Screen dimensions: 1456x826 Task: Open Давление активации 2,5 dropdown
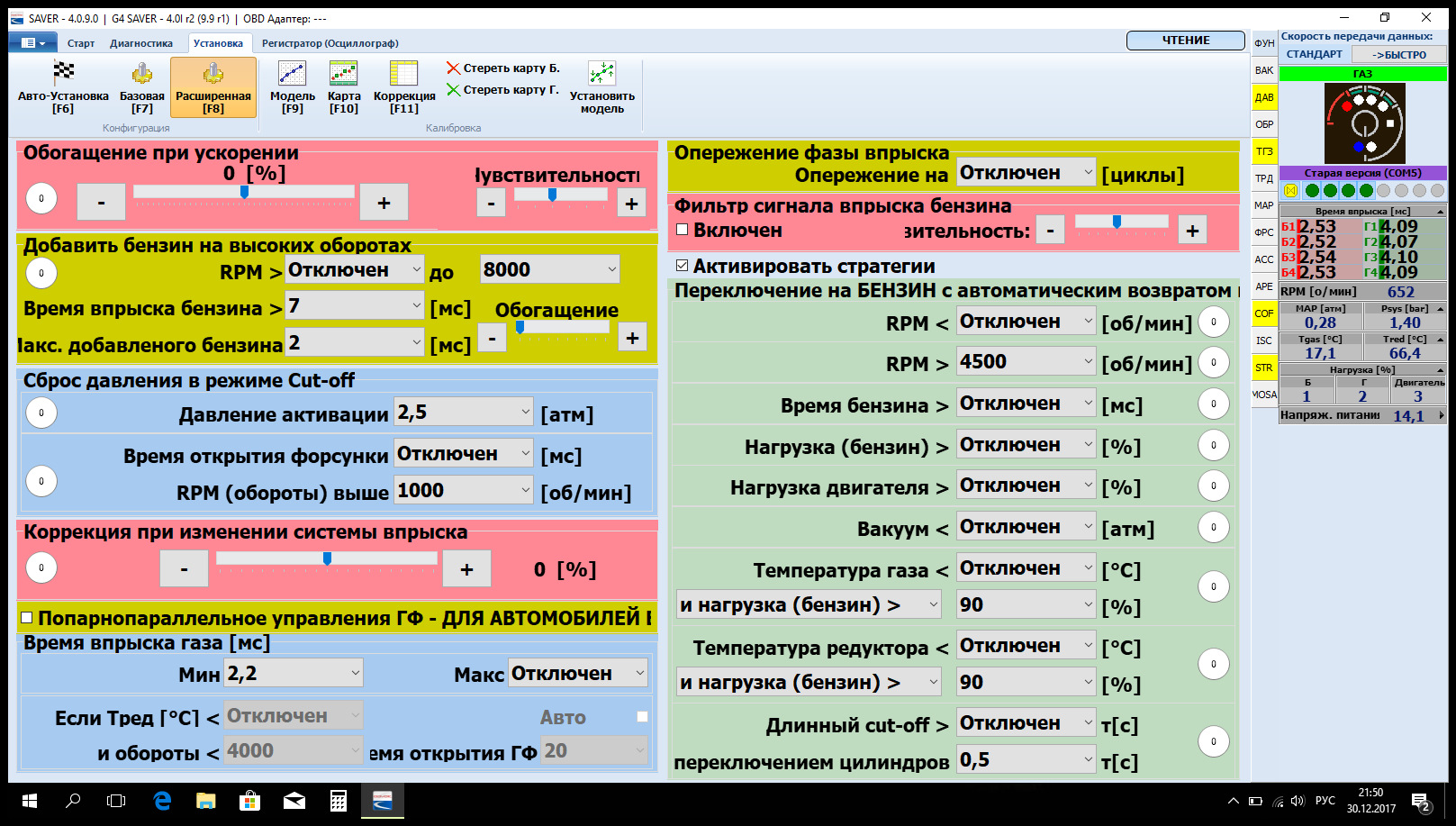(x=465, y=413)
